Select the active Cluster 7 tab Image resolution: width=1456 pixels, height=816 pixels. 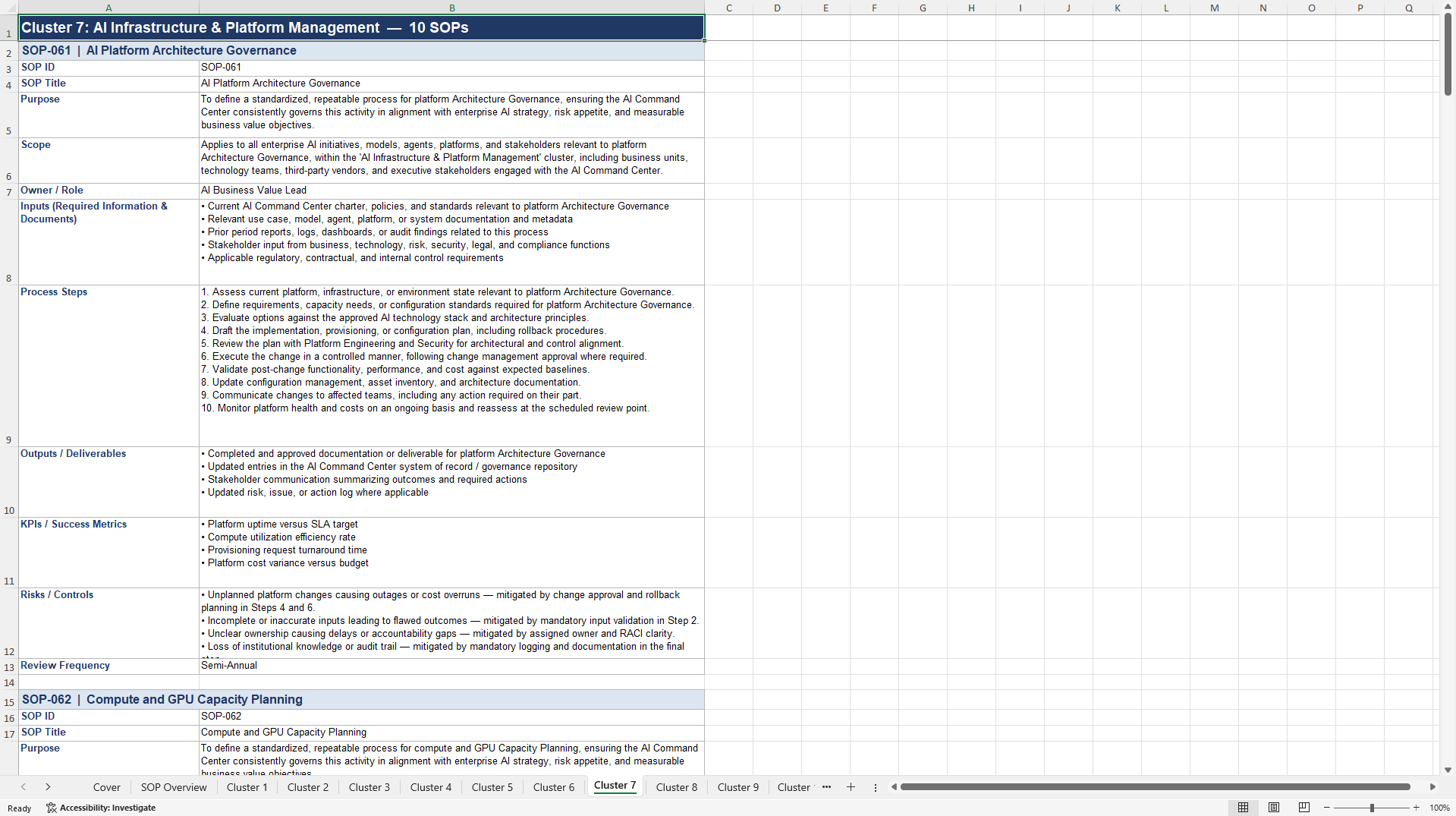(615, 786)
